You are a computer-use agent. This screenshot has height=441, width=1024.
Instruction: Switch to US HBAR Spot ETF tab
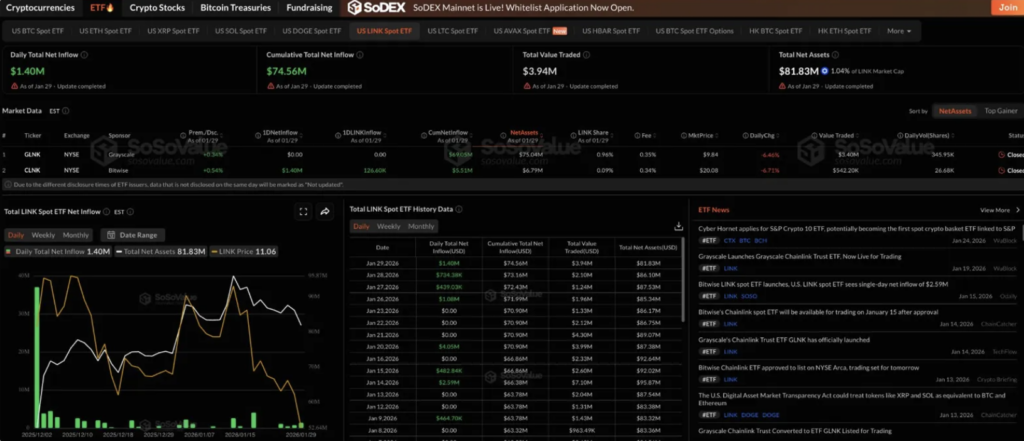click(611, 31)
